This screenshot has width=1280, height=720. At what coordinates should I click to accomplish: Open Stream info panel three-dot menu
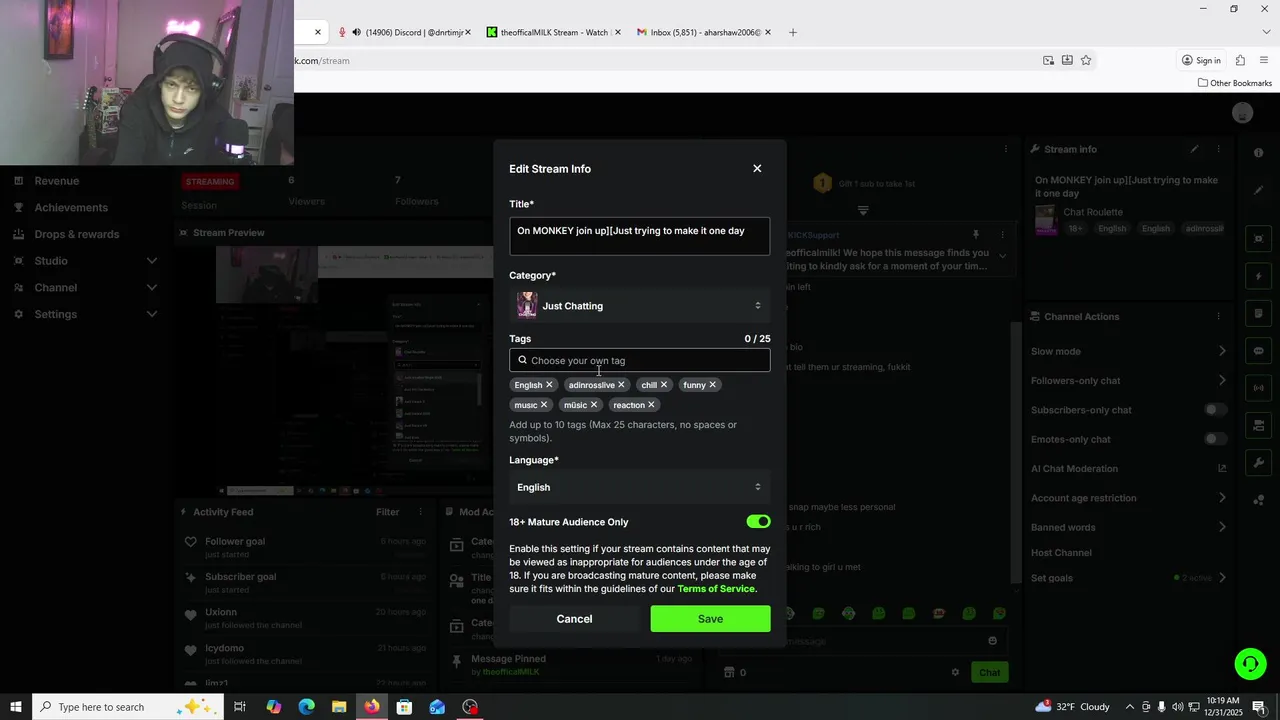click(1219, 149)
